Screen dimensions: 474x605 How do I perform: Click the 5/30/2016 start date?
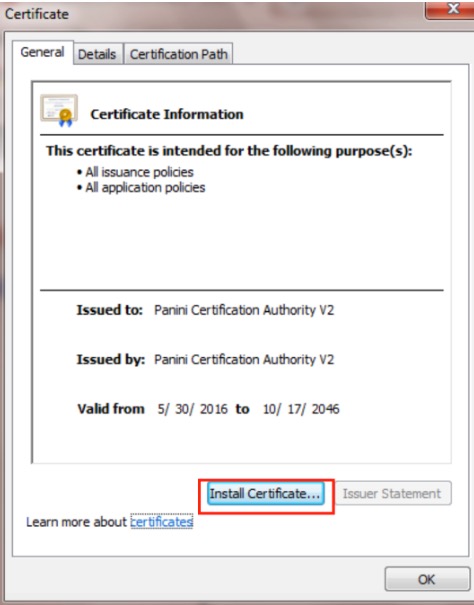point(193,409)
